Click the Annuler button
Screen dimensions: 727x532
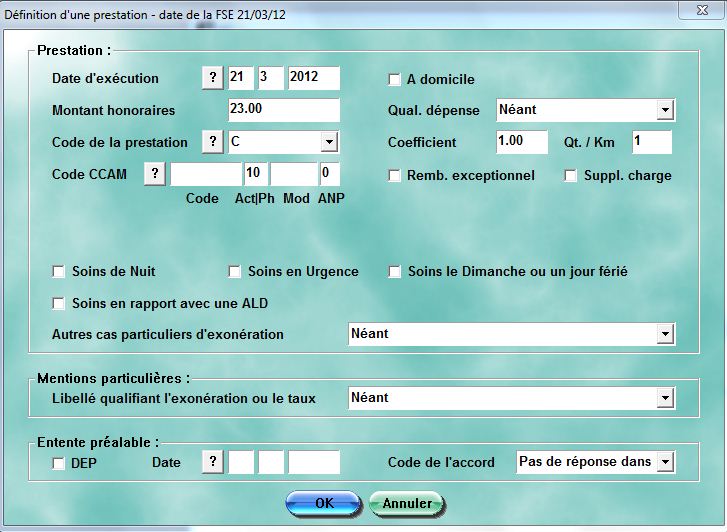tap(407, 504)
